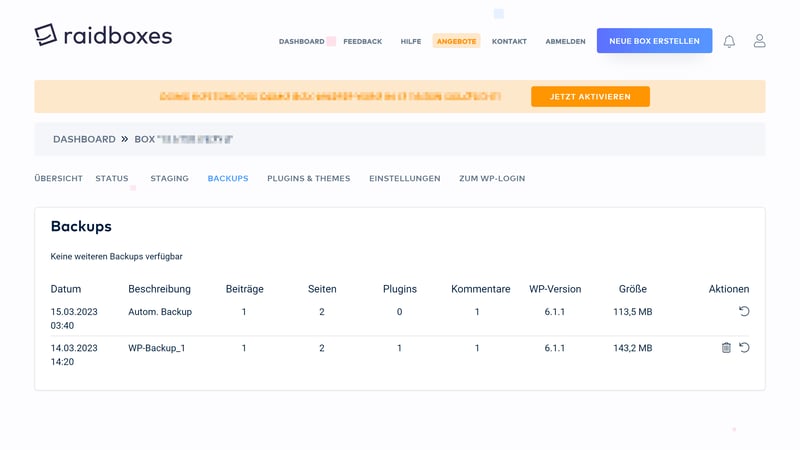
Task: Restore the Autom. Backup from 15.03.2023
Action: coord(744,312)
